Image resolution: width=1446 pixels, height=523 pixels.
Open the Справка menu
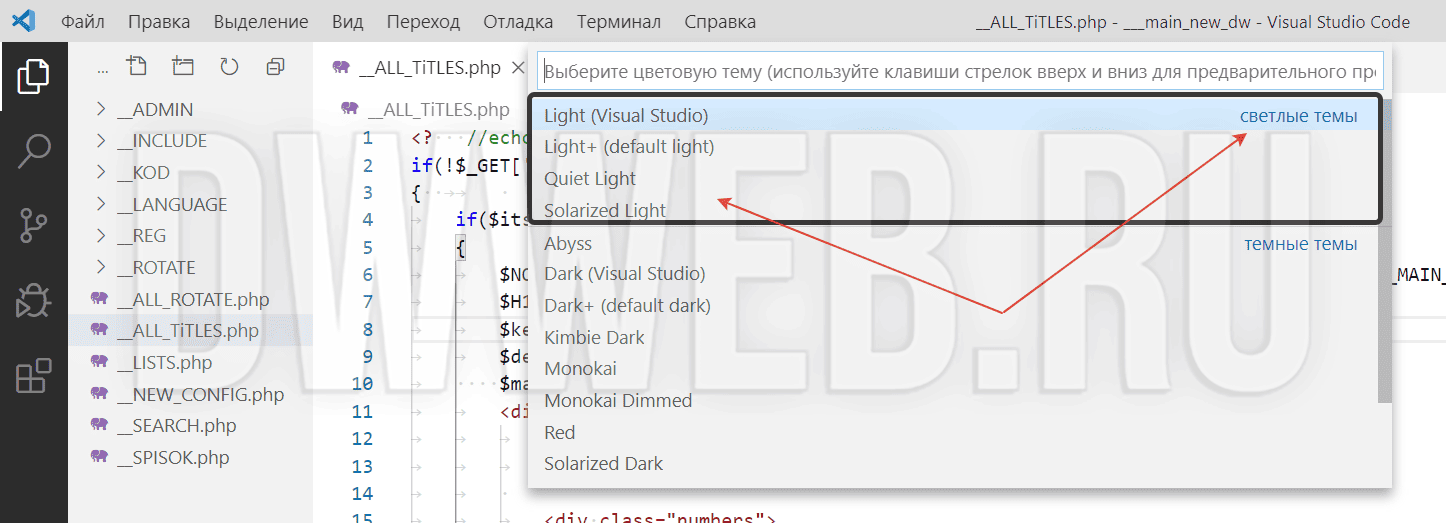720,22
